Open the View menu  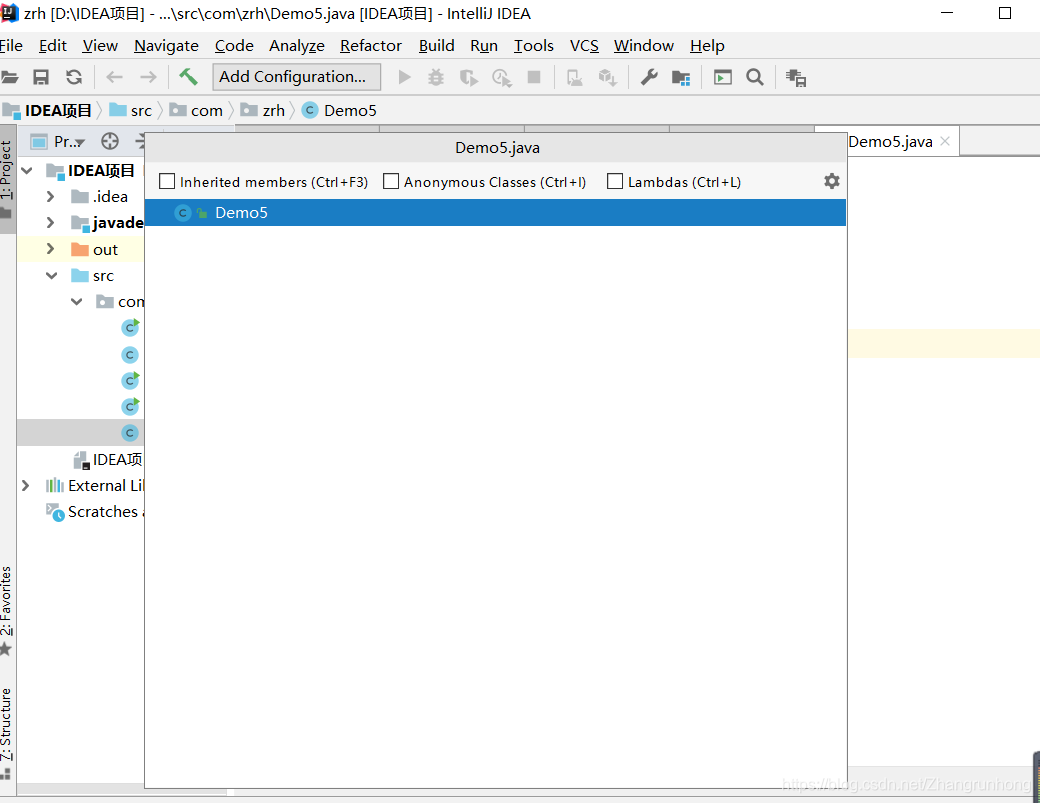(100, 46)
